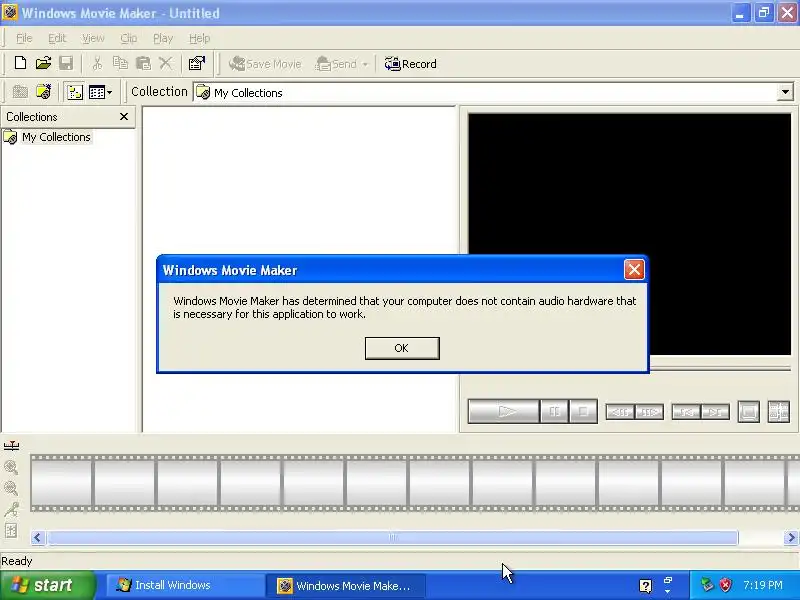
Task: Click the storyboard scroll right arrow
Action: pos(791,537)
